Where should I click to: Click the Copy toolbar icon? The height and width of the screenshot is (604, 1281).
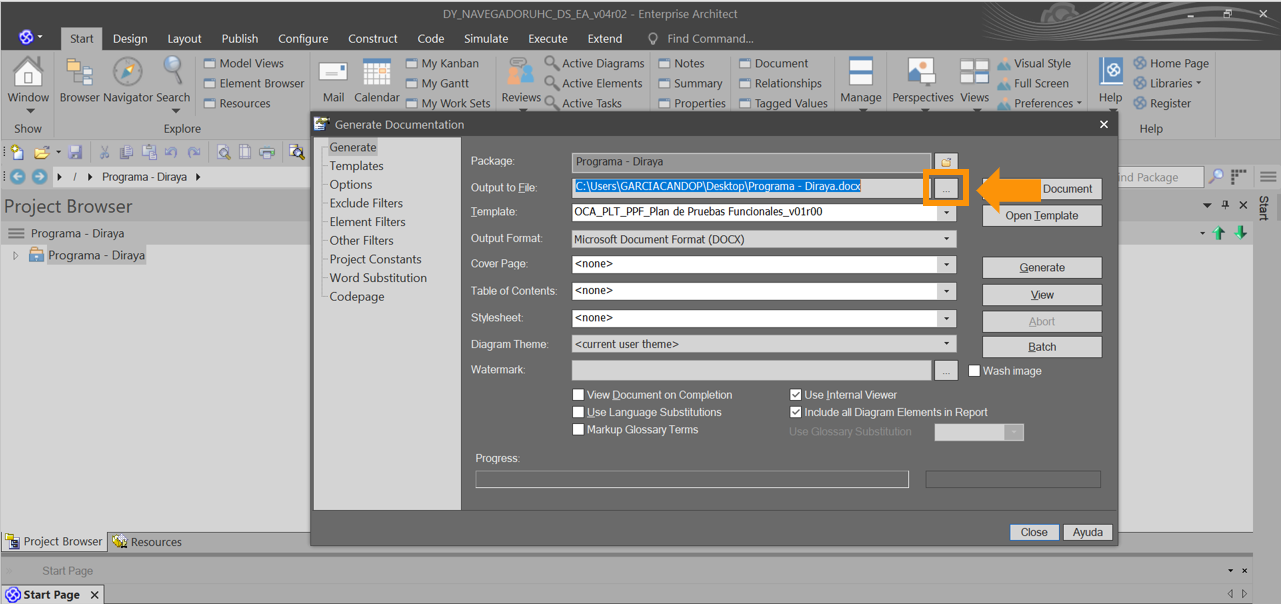[x=126, y=152]
